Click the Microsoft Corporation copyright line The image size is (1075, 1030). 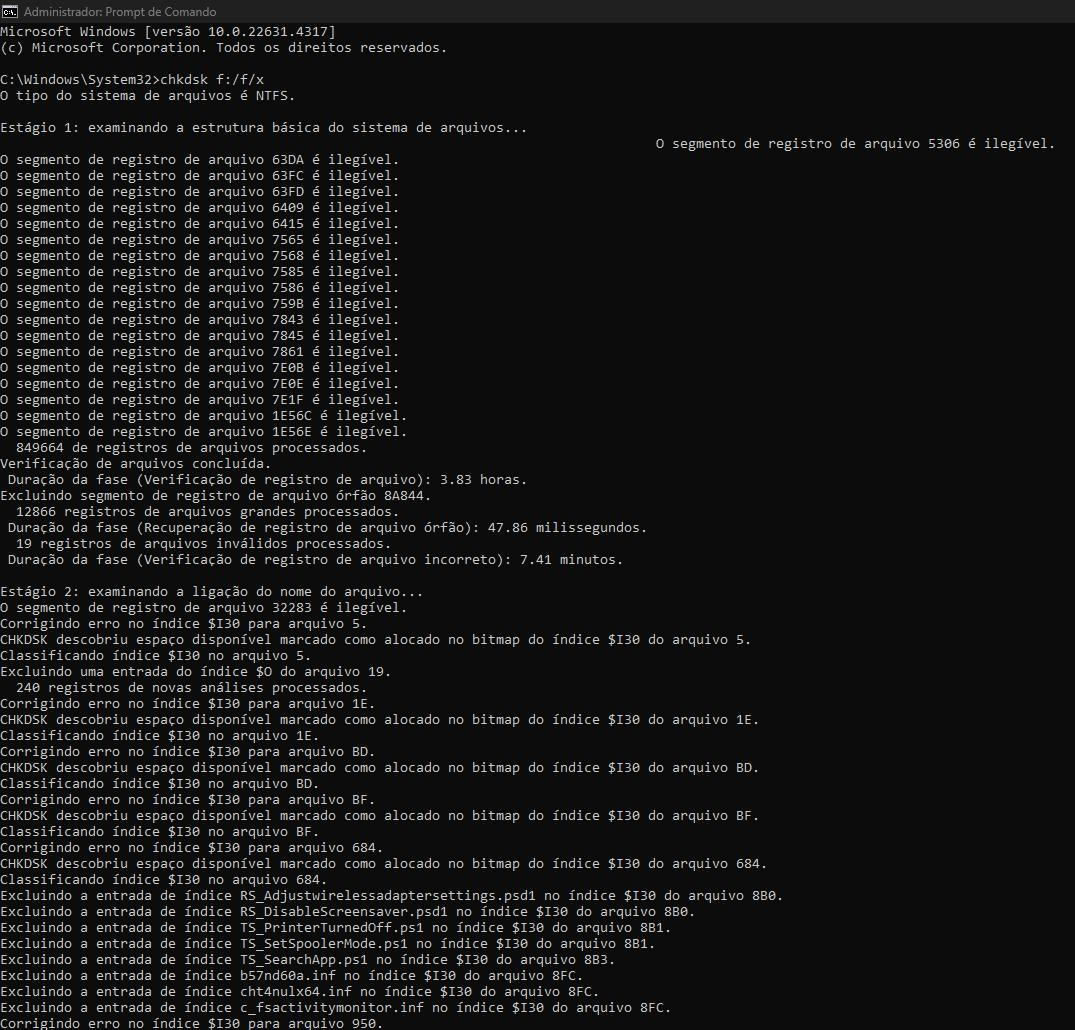click(224, 47)
